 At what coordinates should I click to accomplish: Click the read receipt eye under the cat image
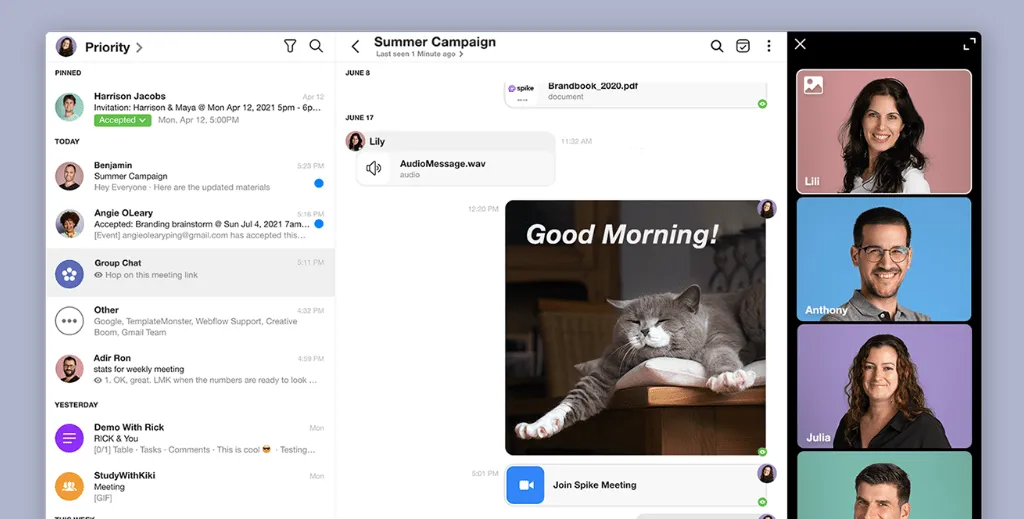tap(762, 452)
